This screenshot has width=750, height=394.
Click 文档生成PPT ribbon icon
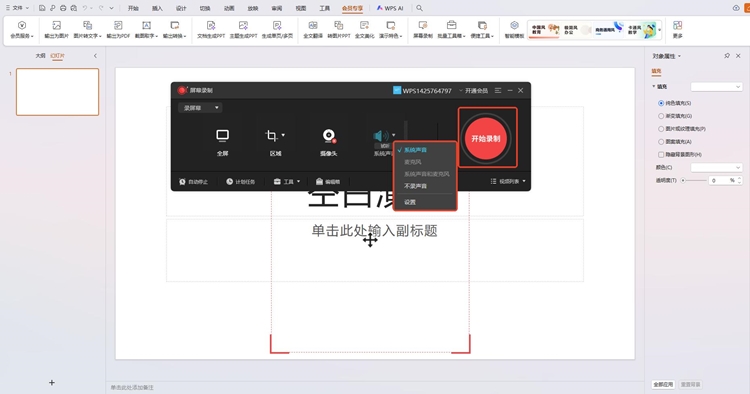[211, 30]
